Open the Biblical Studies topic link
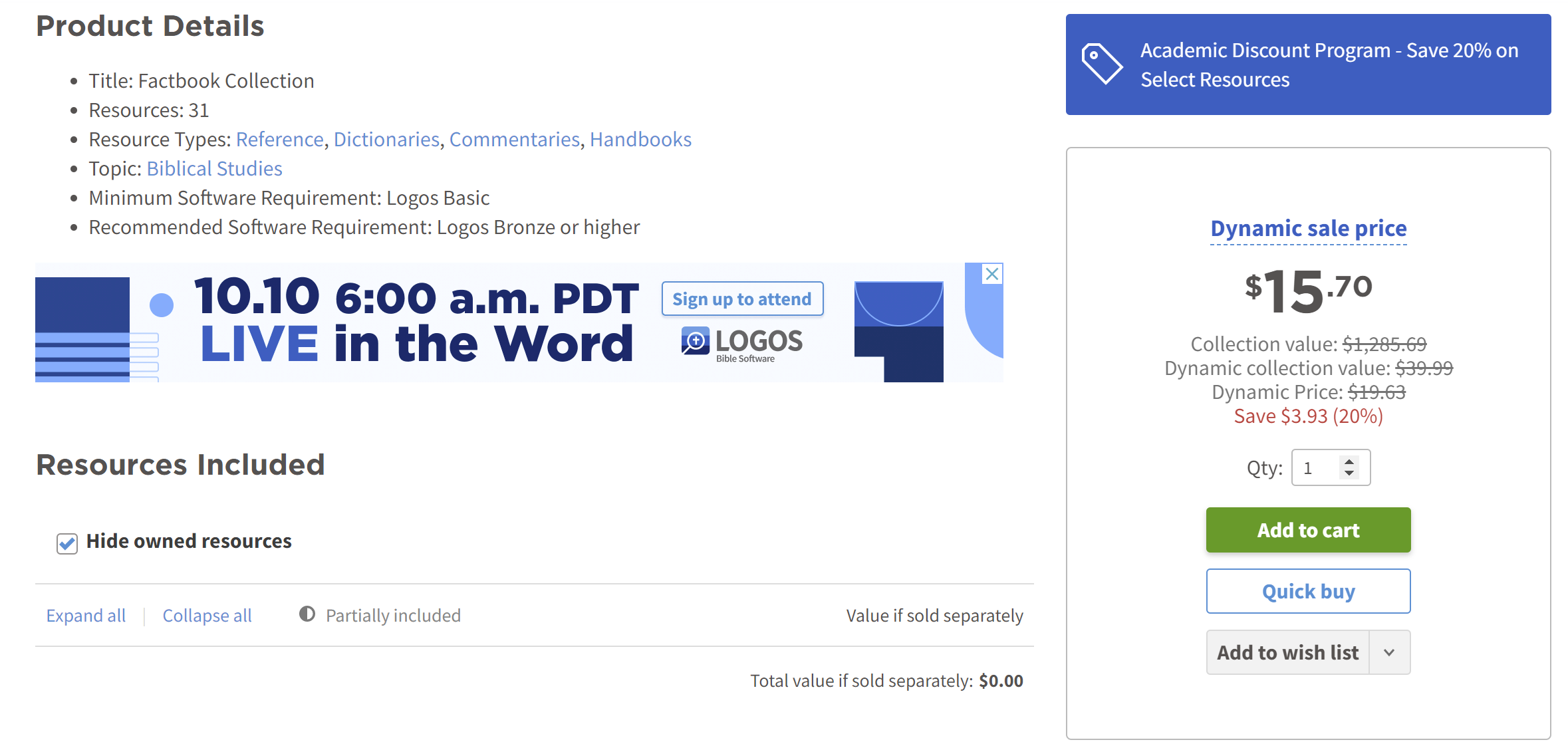The width and height of the screenshot is (1568, 750). [x=214, y=169]
